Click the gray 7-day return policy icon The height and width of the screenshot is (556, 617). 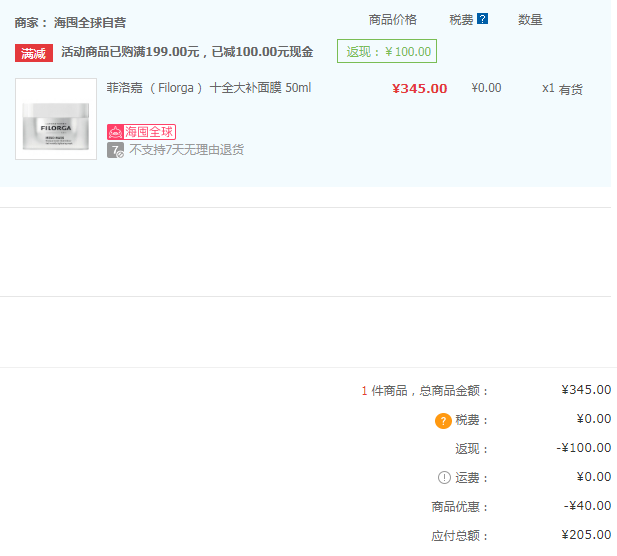(x=115, y=150)
